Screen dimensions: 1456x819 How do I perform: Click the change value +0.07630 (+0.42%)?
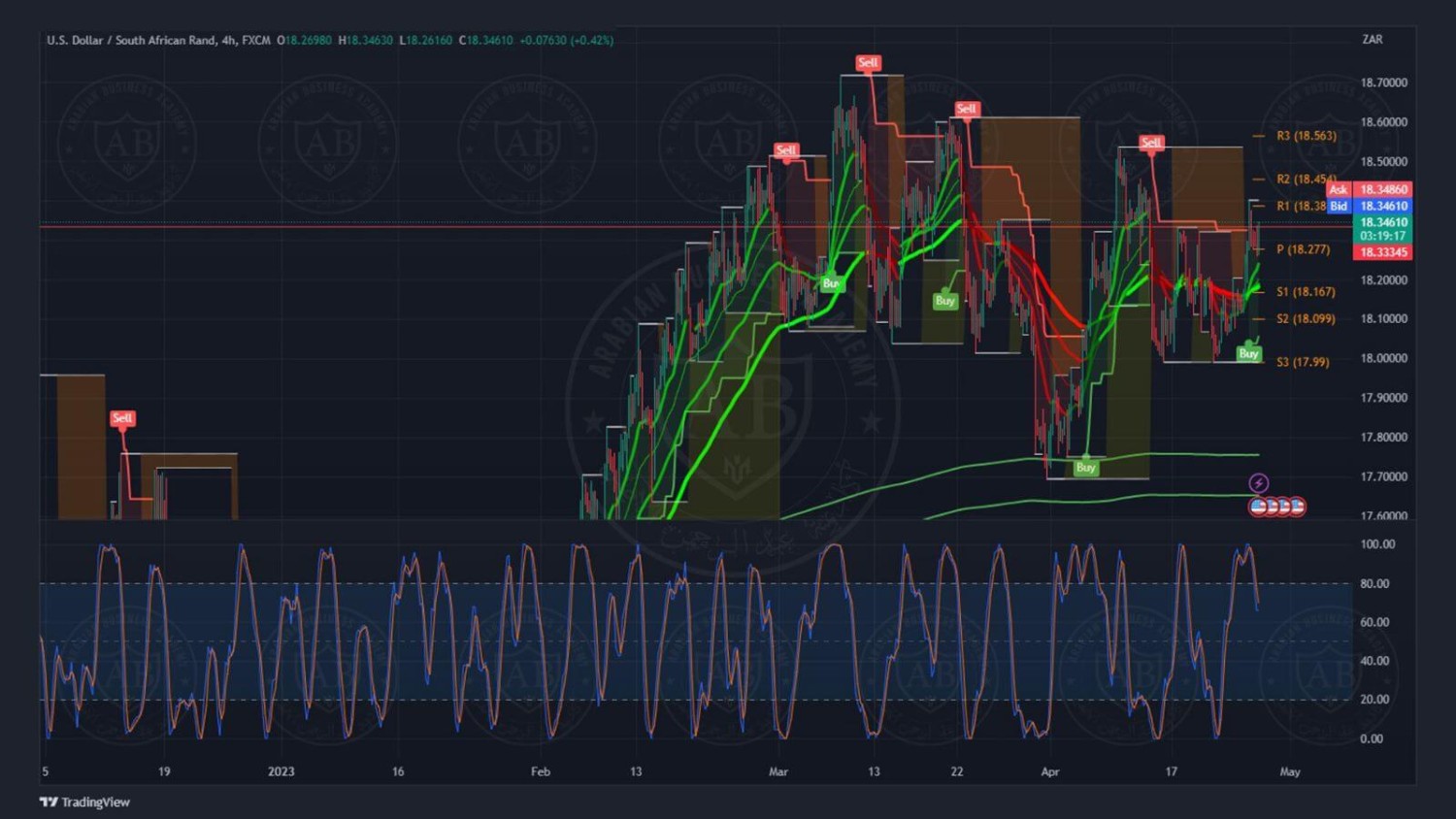point(566,40)
